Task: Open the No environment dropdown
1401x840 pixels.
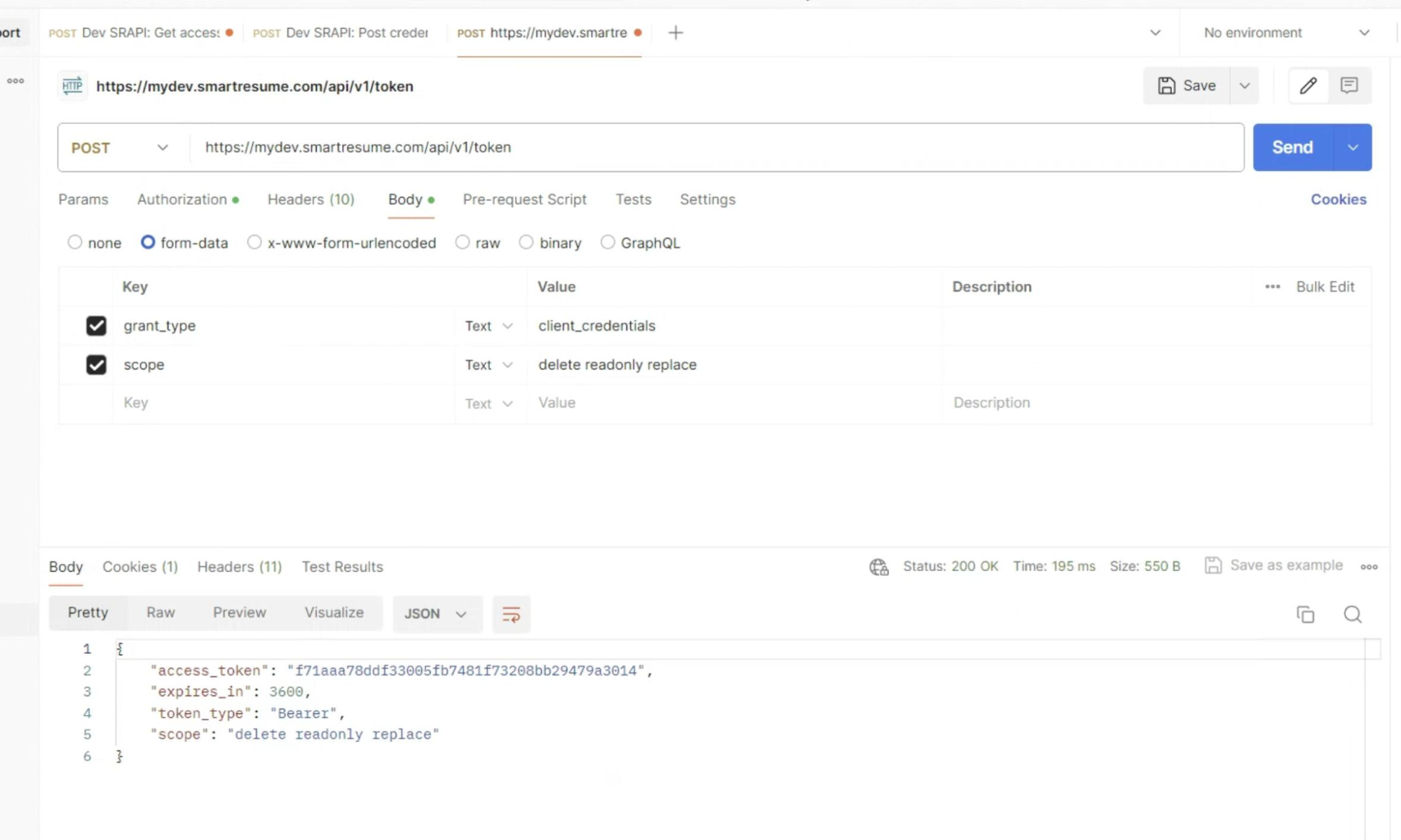Action: coord(1286,33)
